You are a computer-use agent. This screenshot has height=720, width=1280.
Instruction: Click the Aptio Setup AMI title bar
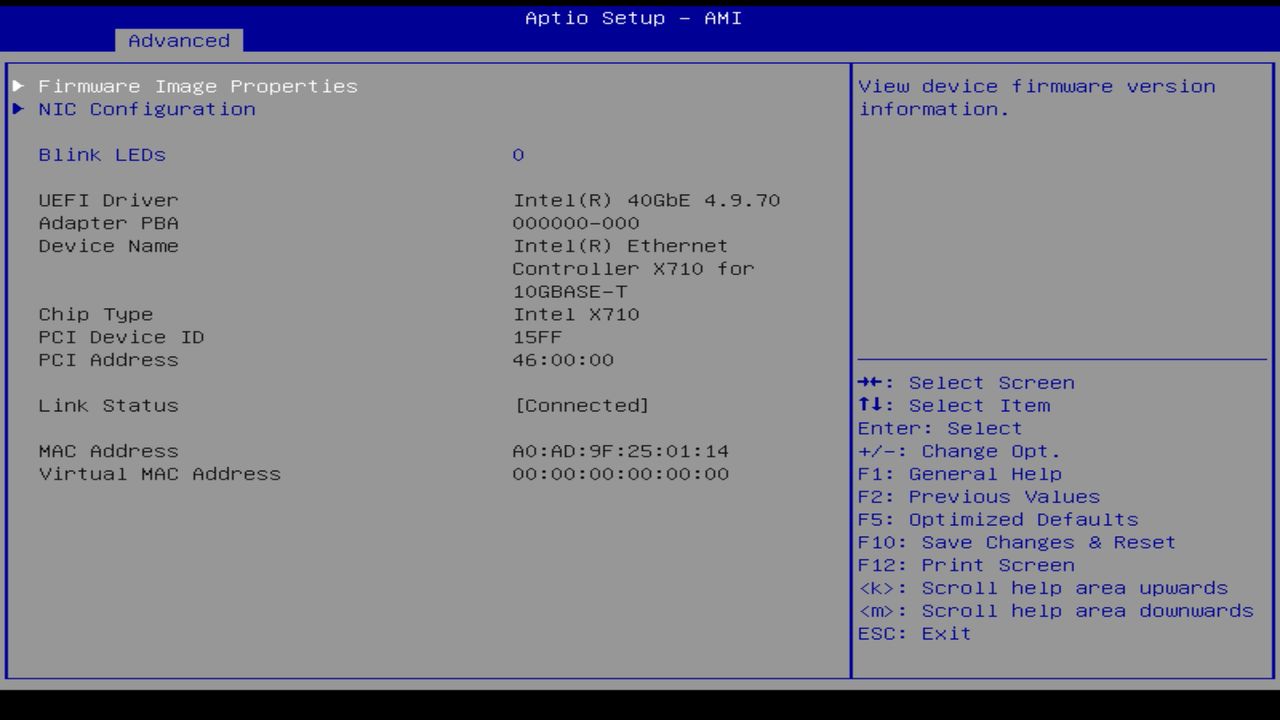[632, 18]
